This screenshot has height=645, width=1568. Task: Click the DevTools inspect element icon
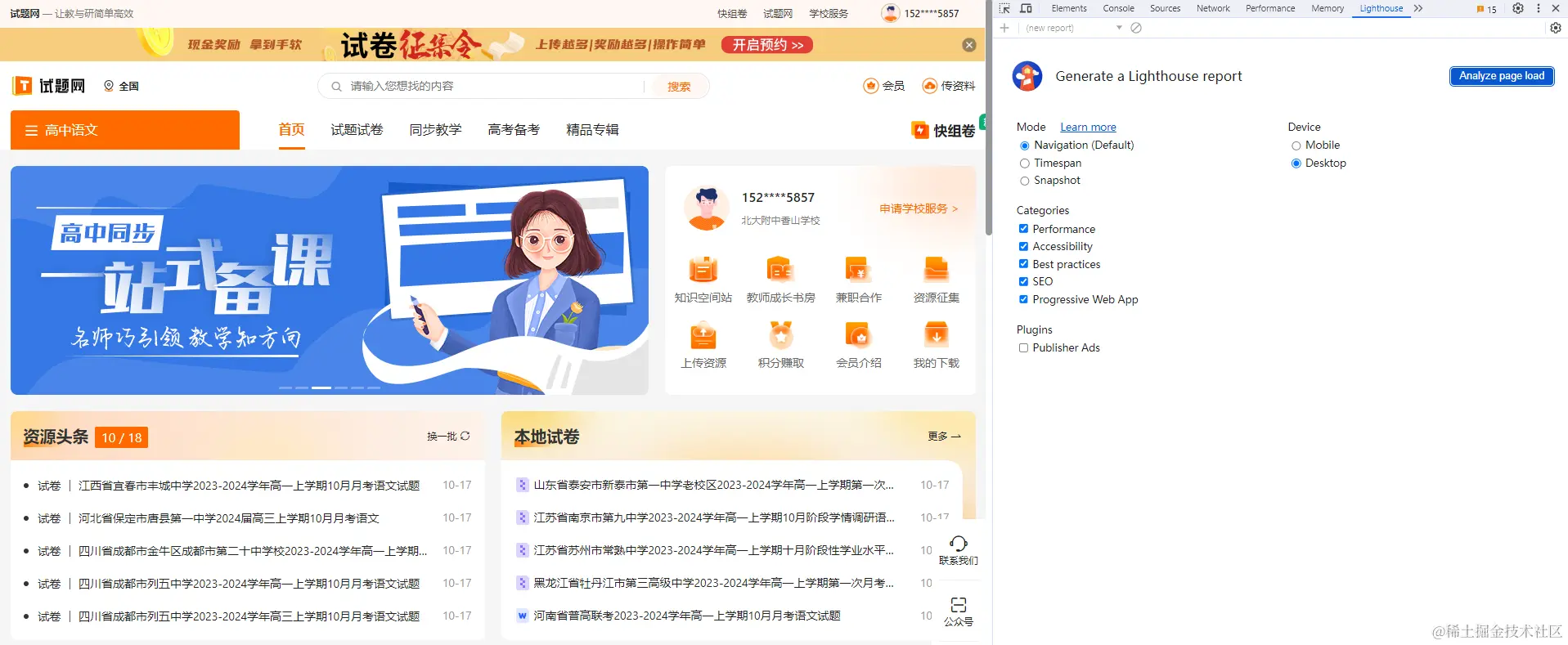tap(1004, 8)
